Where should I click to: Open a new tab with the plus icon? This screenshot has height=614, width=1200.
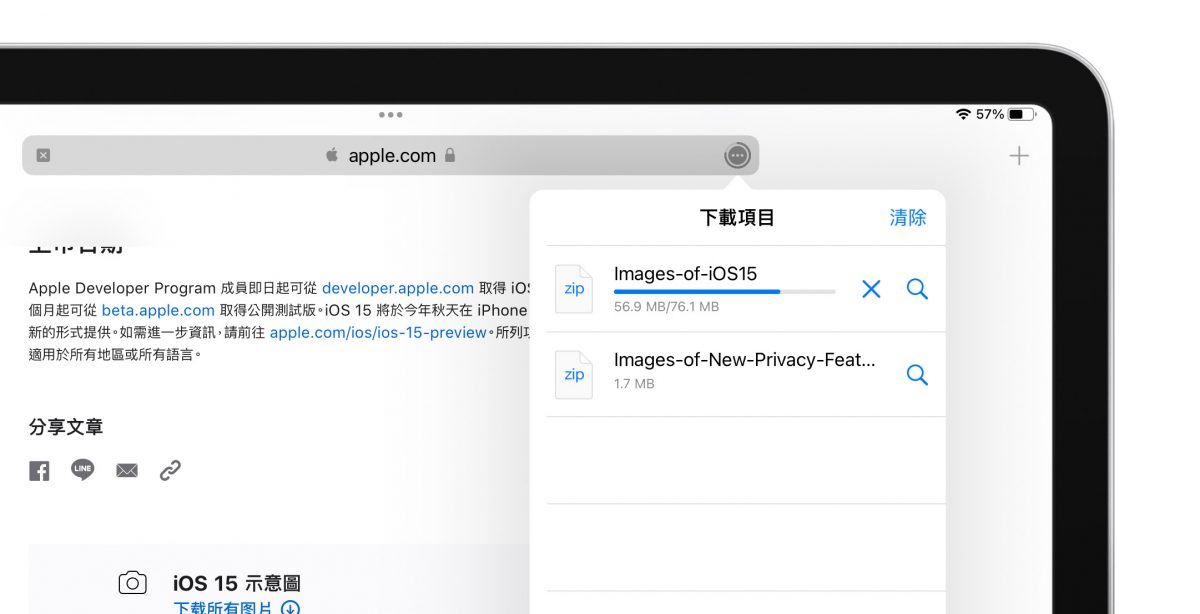[x=1019, y=155]
